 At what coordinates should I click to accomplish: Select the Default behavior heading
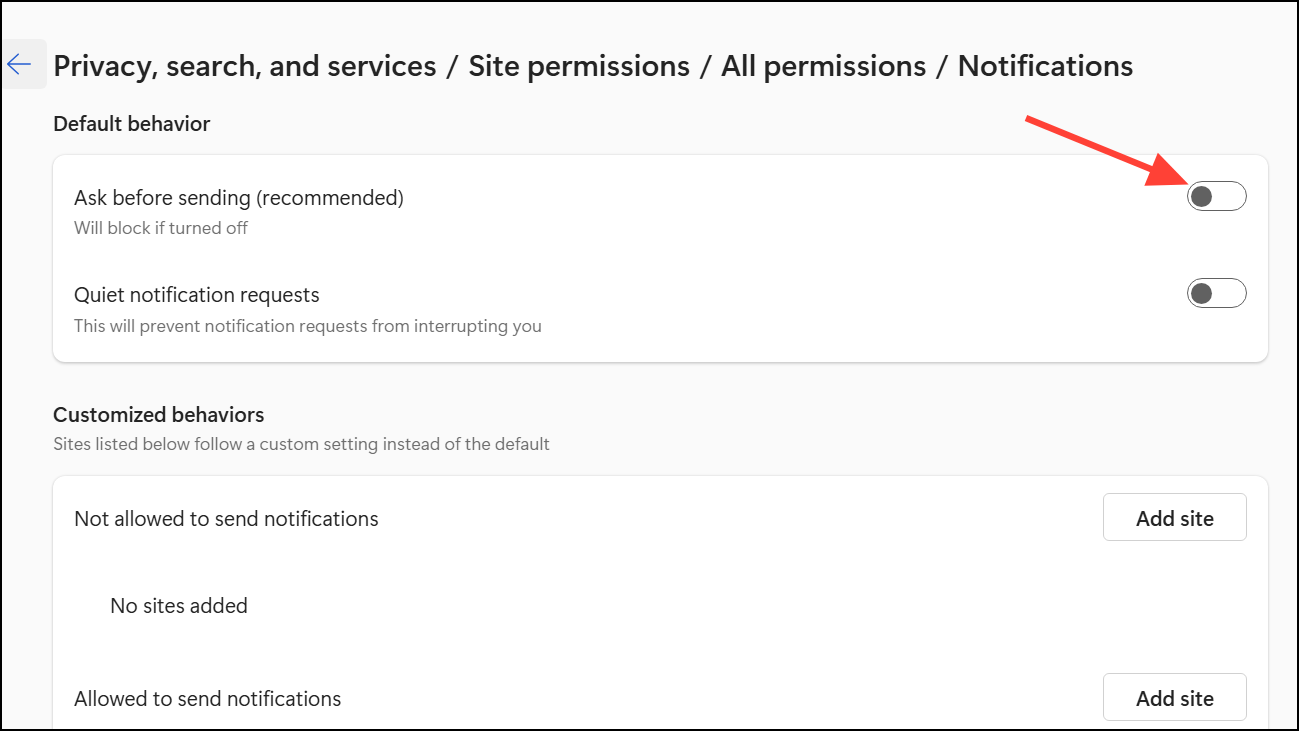point(132,124)
